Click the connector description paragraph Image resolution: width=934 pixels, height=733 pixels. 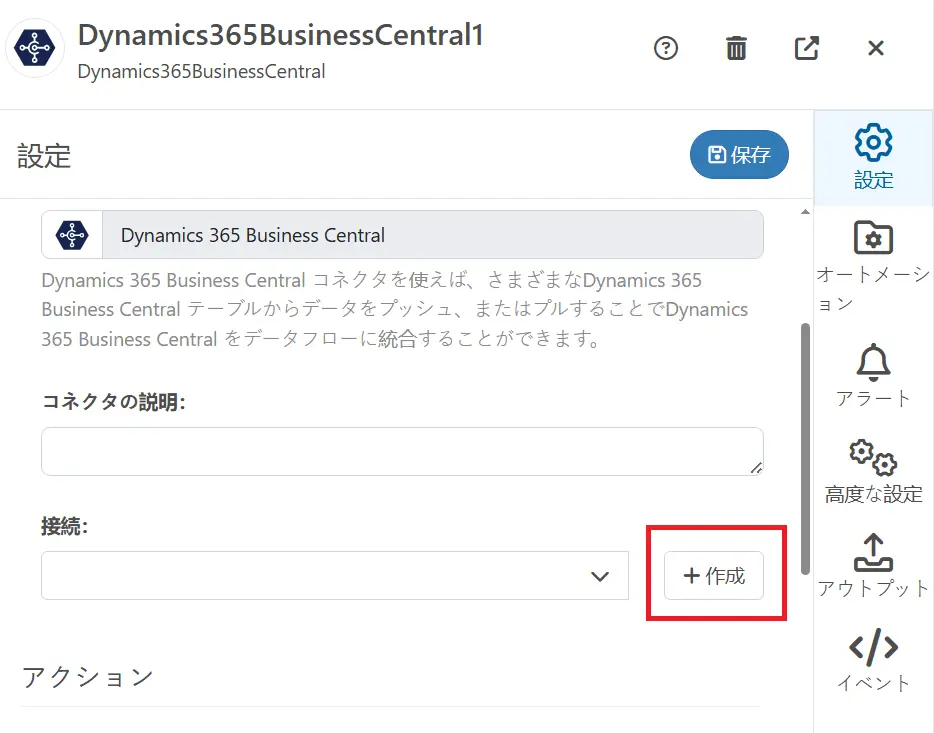[394, 310]
